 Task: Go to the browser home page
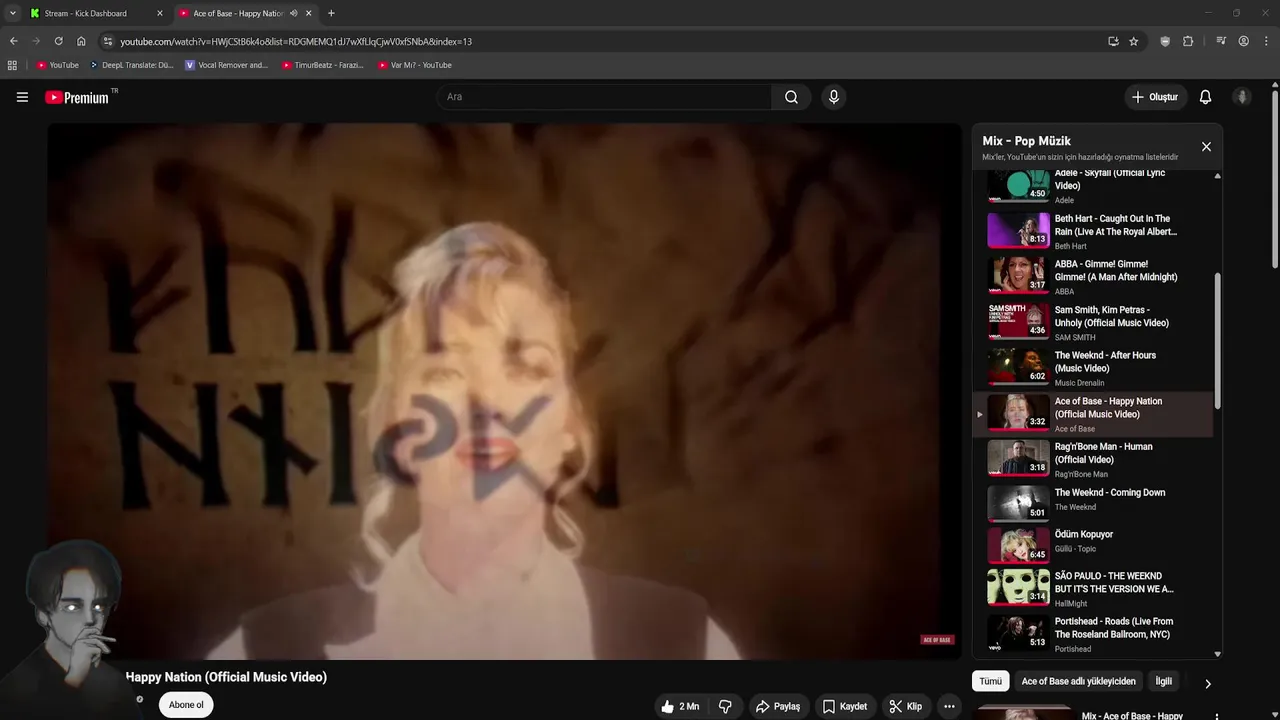(x=81, y=41)
